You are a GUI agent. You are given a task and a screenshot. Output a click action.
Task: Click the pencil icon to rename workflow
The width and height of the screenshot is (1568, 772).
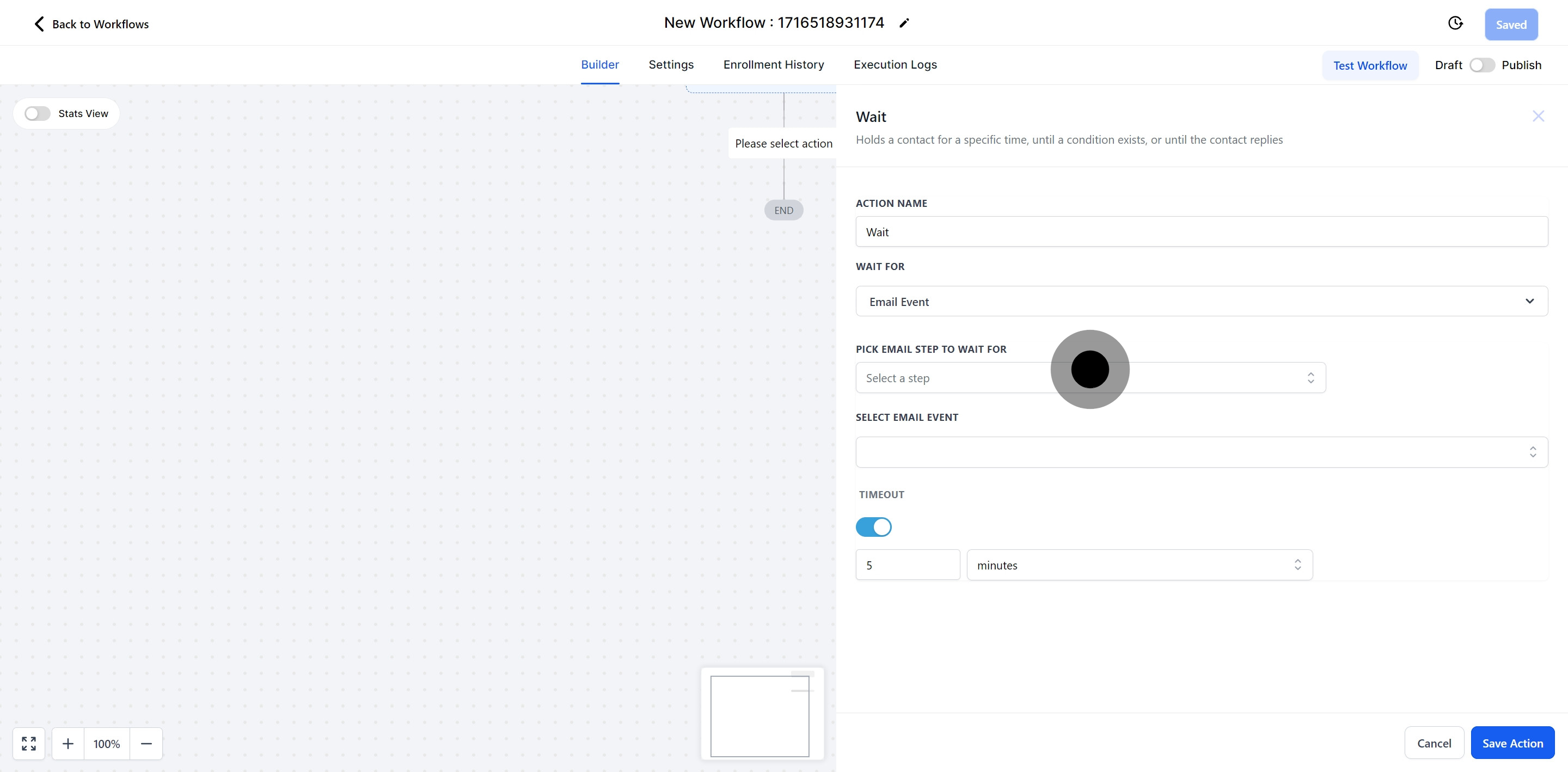904,23
